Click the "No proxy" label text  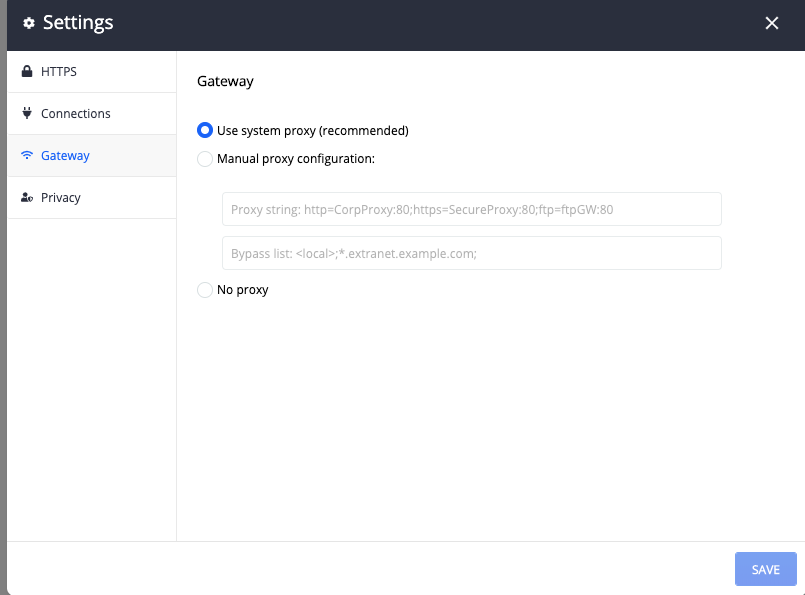click(x=243, y=290)
